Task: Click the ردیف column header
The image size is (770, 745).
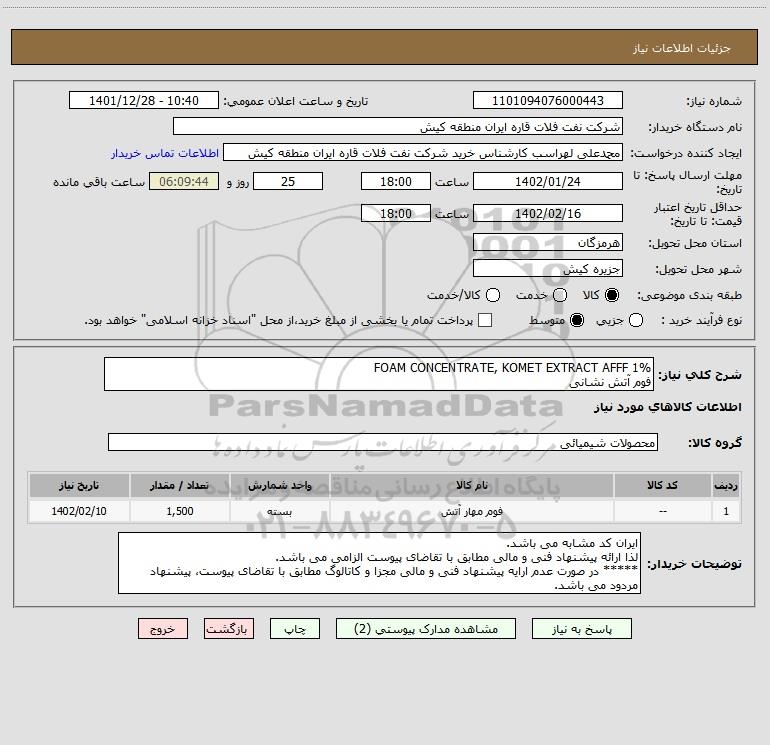Action: pos(726,485)
